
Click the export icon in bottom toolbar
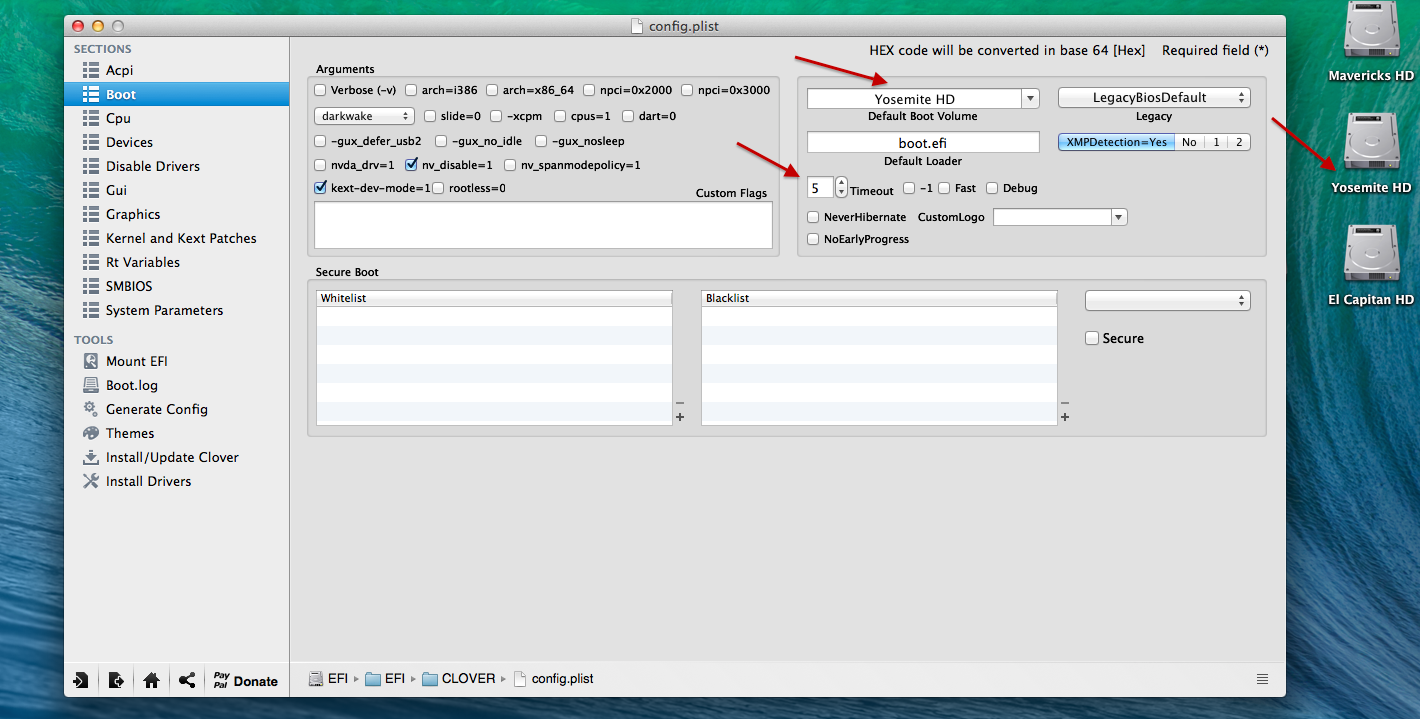click(116, 680)
